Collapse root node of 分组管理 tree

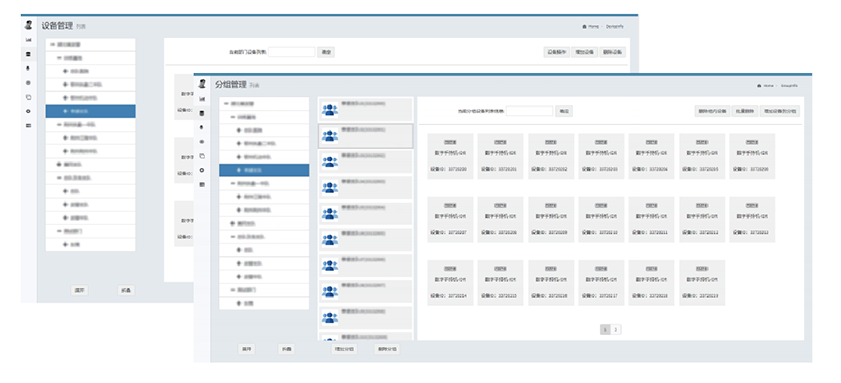(x=226, y=104)
